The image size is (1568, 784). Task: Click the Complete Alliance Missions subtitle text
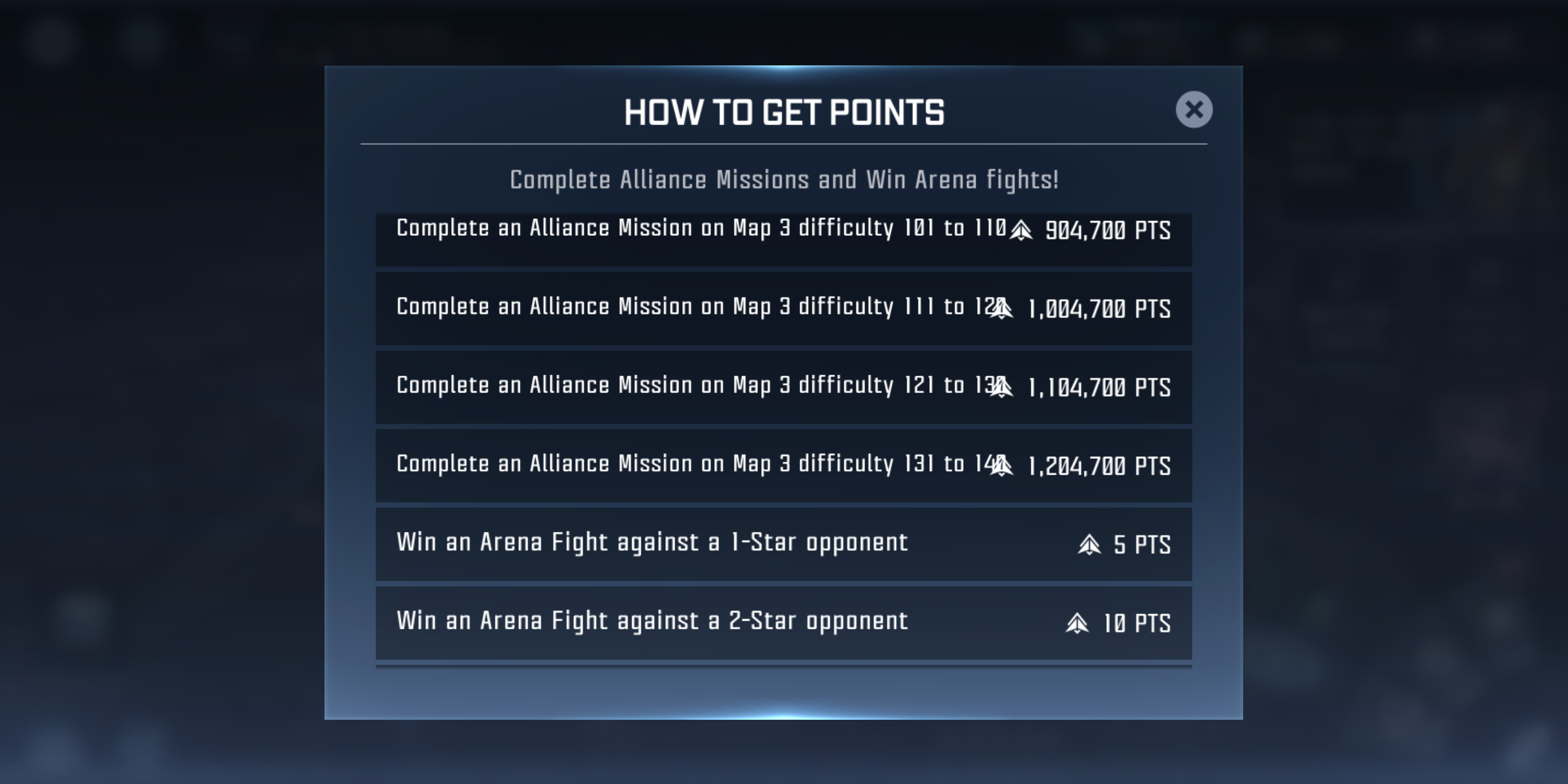pyautogui.click(x=784, y=180)
